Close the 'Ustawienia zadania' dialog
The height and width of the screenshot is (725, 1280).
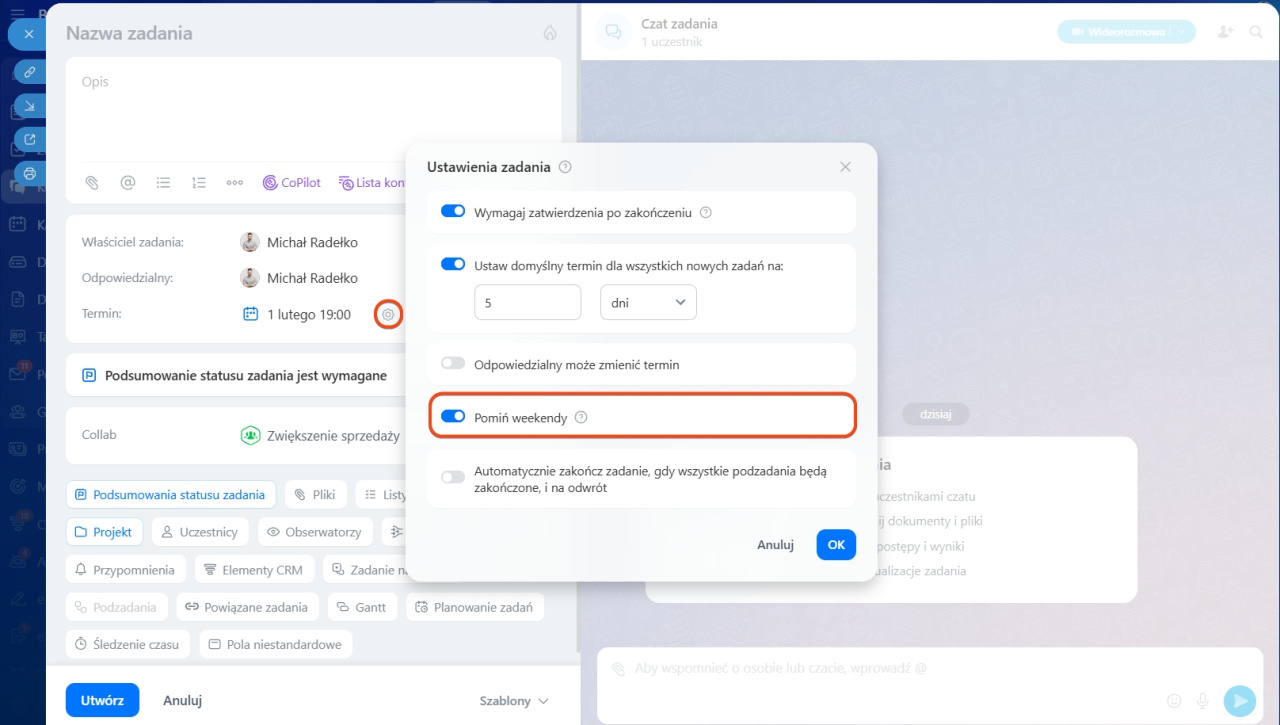point(845,167)
